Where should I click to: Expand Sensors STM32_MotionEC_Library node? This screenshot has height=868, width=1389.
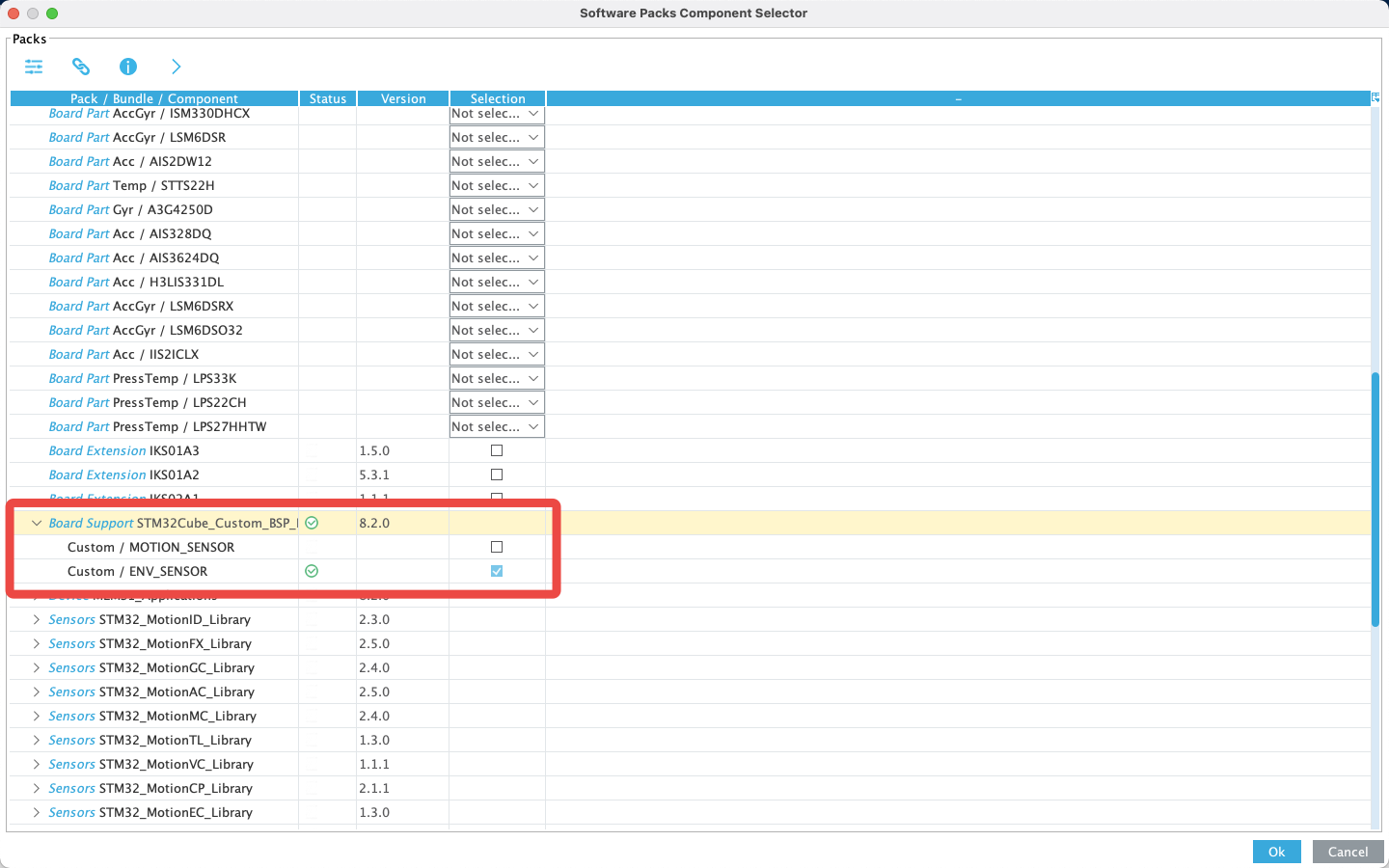pos(37,812)
